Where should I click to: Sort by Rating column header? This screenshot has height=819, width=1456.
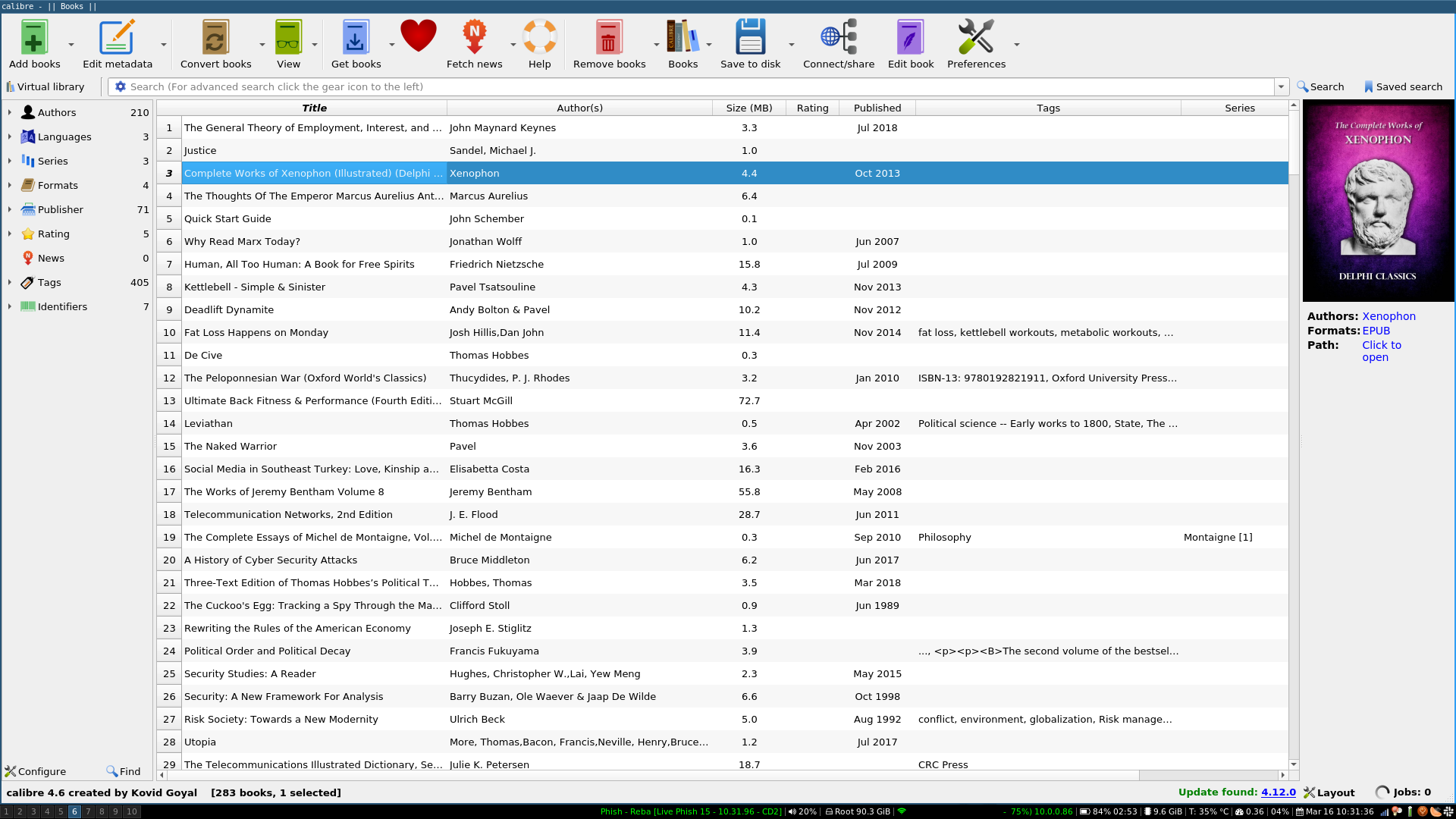(812, 108)
